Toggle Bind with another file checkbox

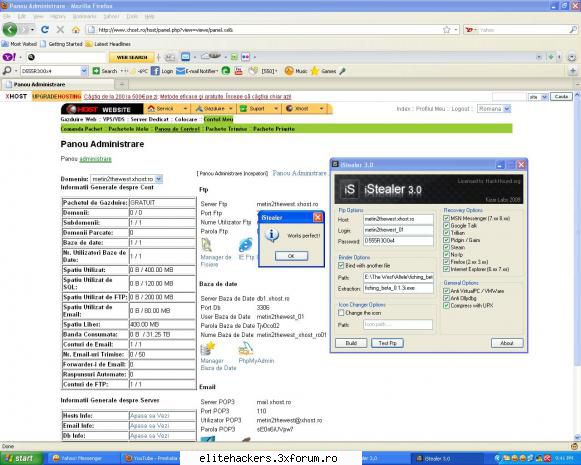(341, 265)
